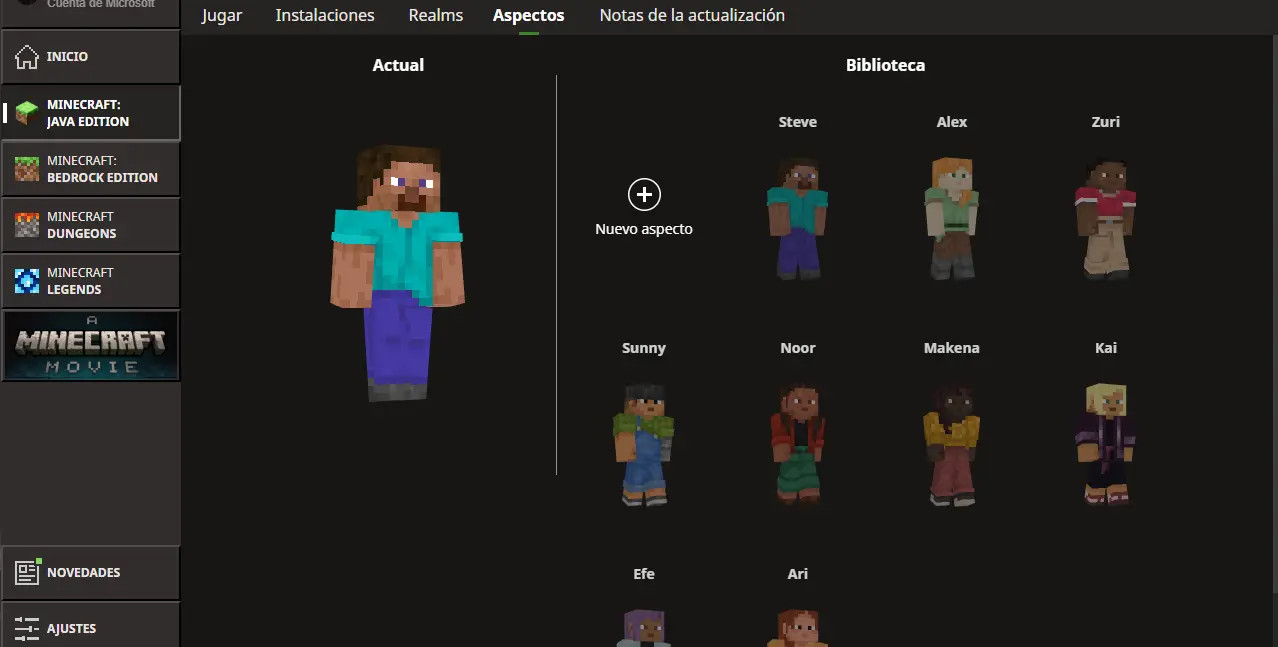This screenshot has height=647, width=1278.
Task: Open the Realms tab
Action: coord(436,15)
